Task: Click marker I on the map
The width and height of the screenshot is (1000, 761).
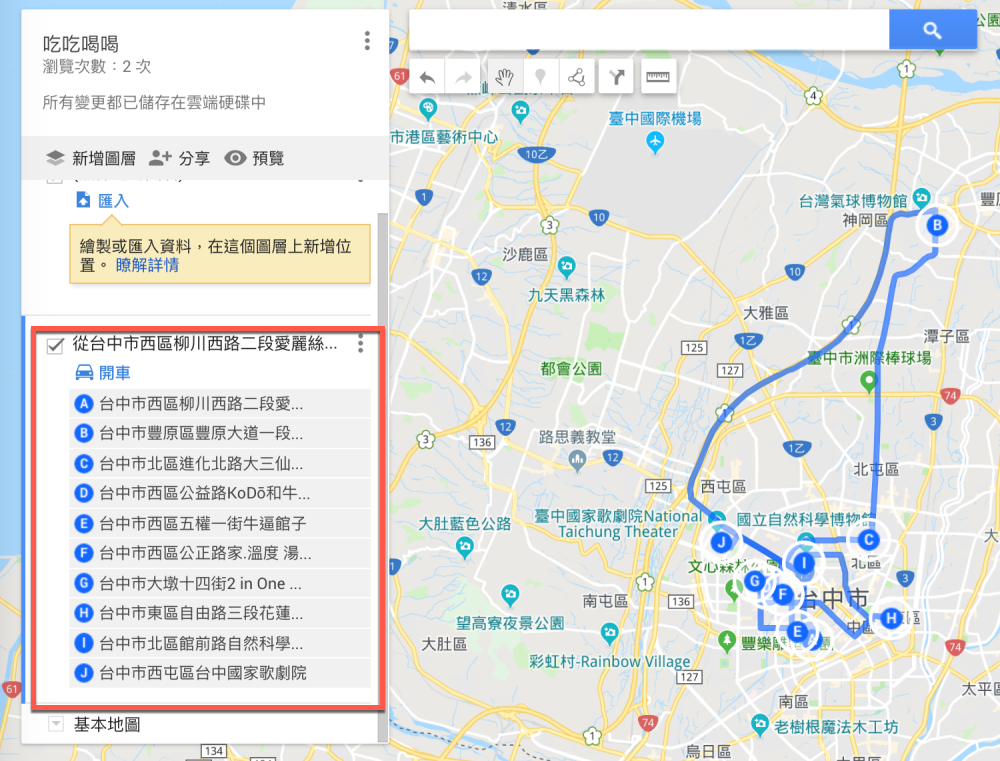Action: click(x=804, y=563)
